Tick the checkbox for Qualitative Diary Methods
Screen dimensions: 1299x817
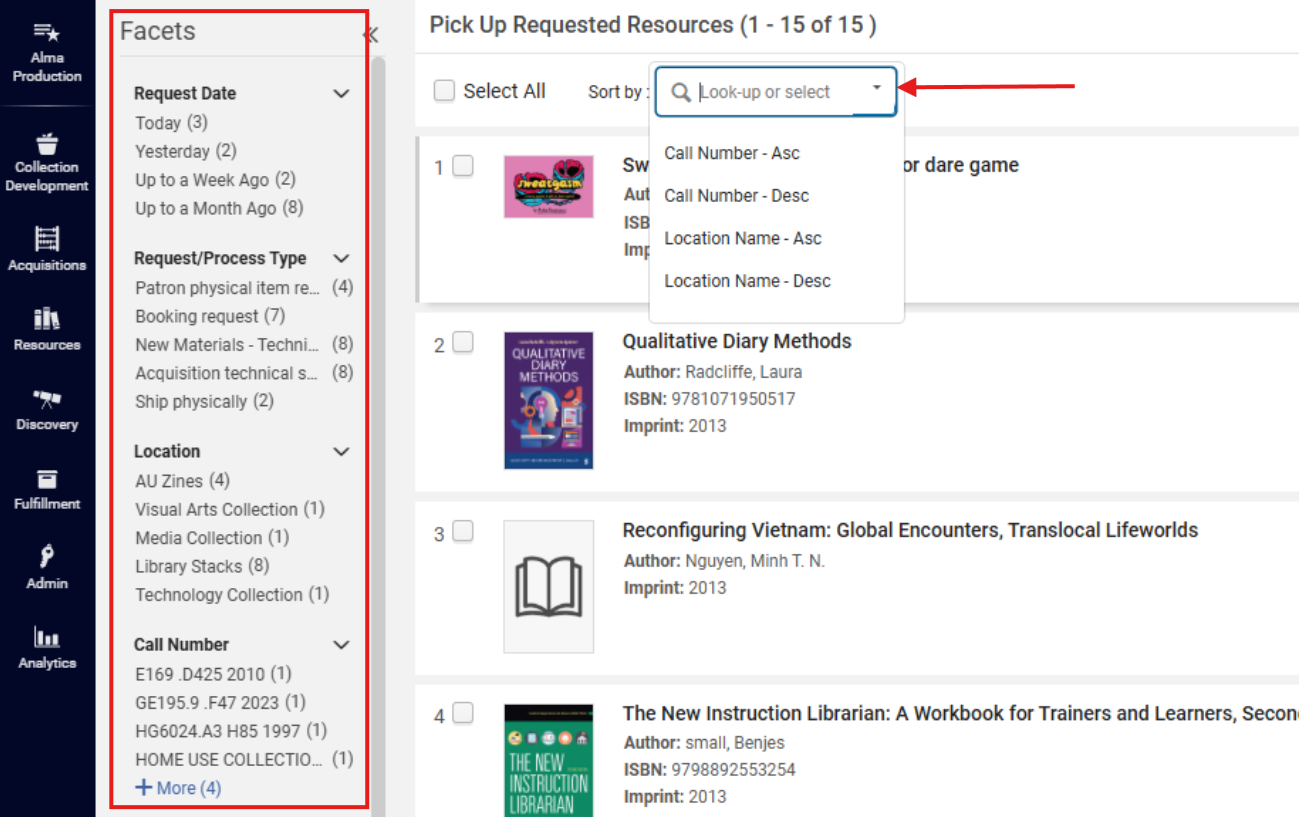click(x=462, y=343)
